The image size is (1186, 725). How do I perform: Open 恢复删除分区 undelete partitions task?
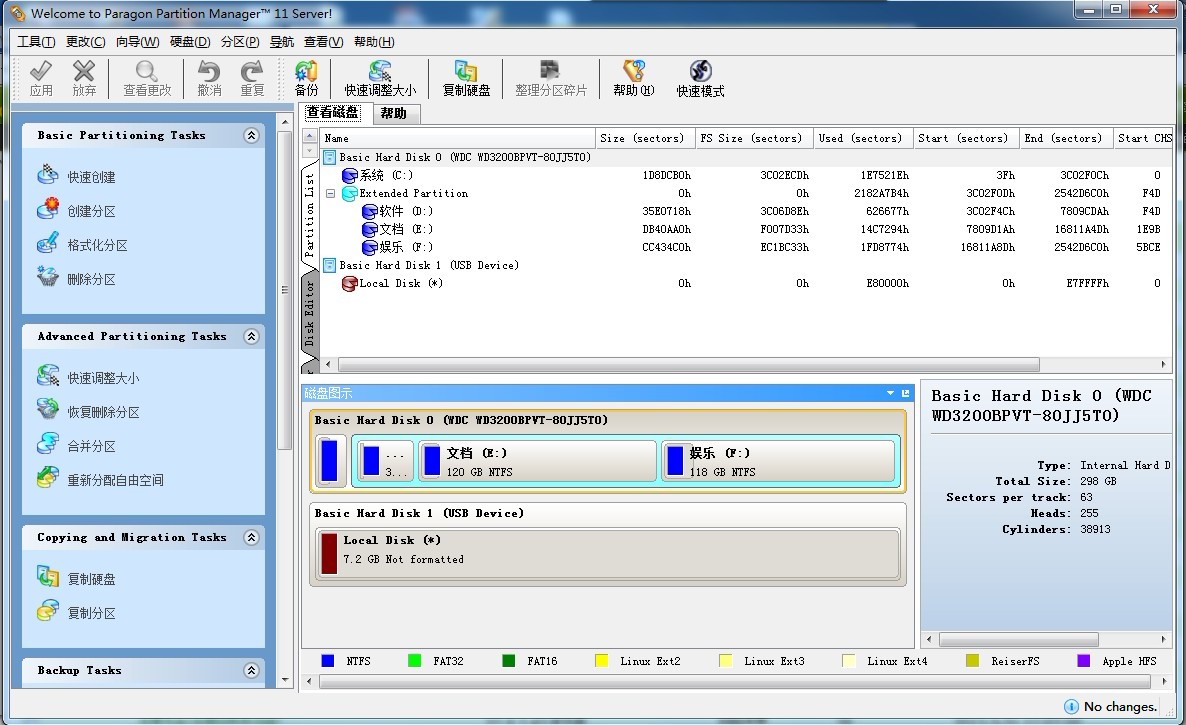click(103, 412)
